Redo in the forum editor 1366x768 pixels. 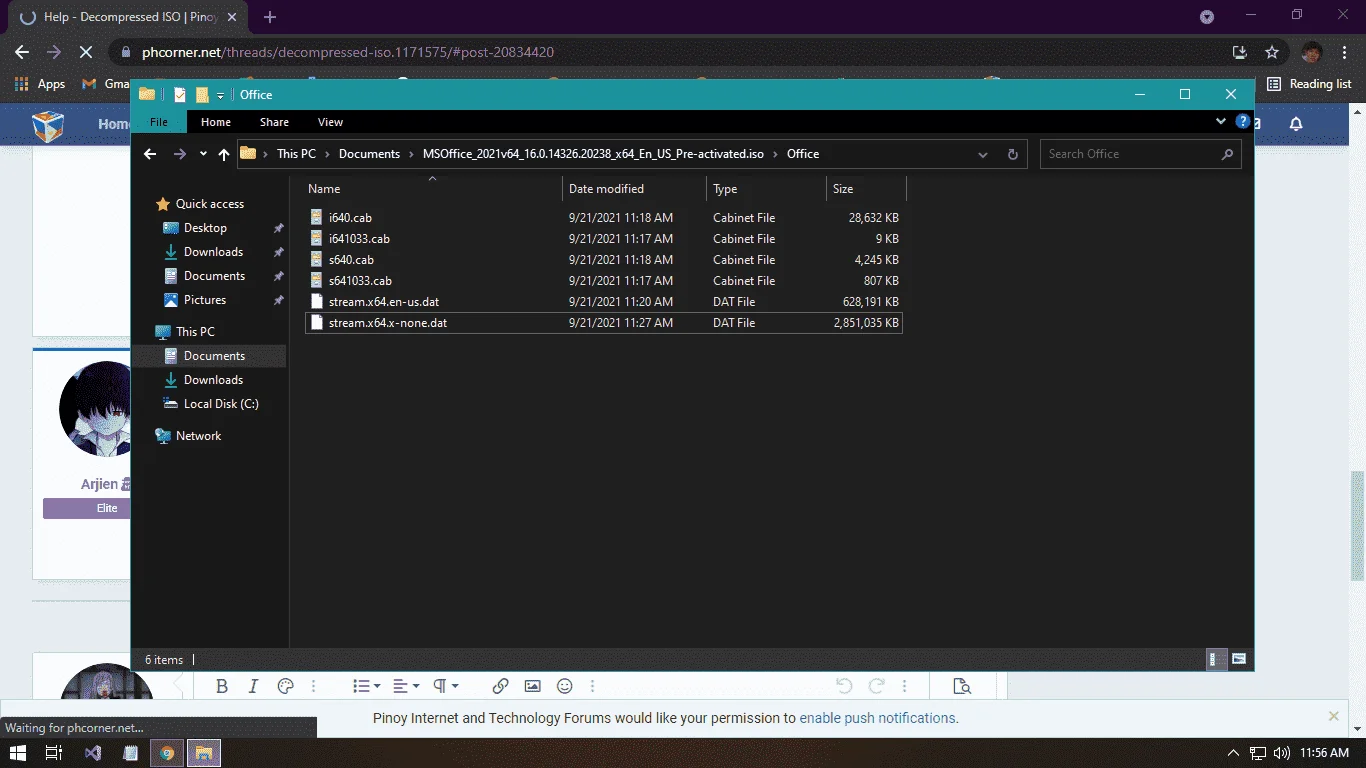876,686
